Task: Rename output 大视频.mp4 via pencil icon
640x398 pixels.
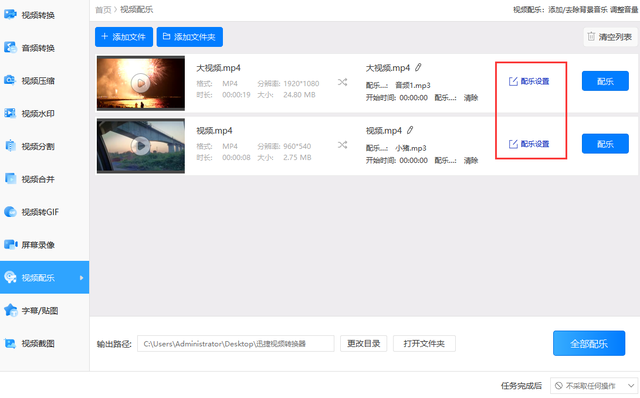Action: tap(418, 67)
